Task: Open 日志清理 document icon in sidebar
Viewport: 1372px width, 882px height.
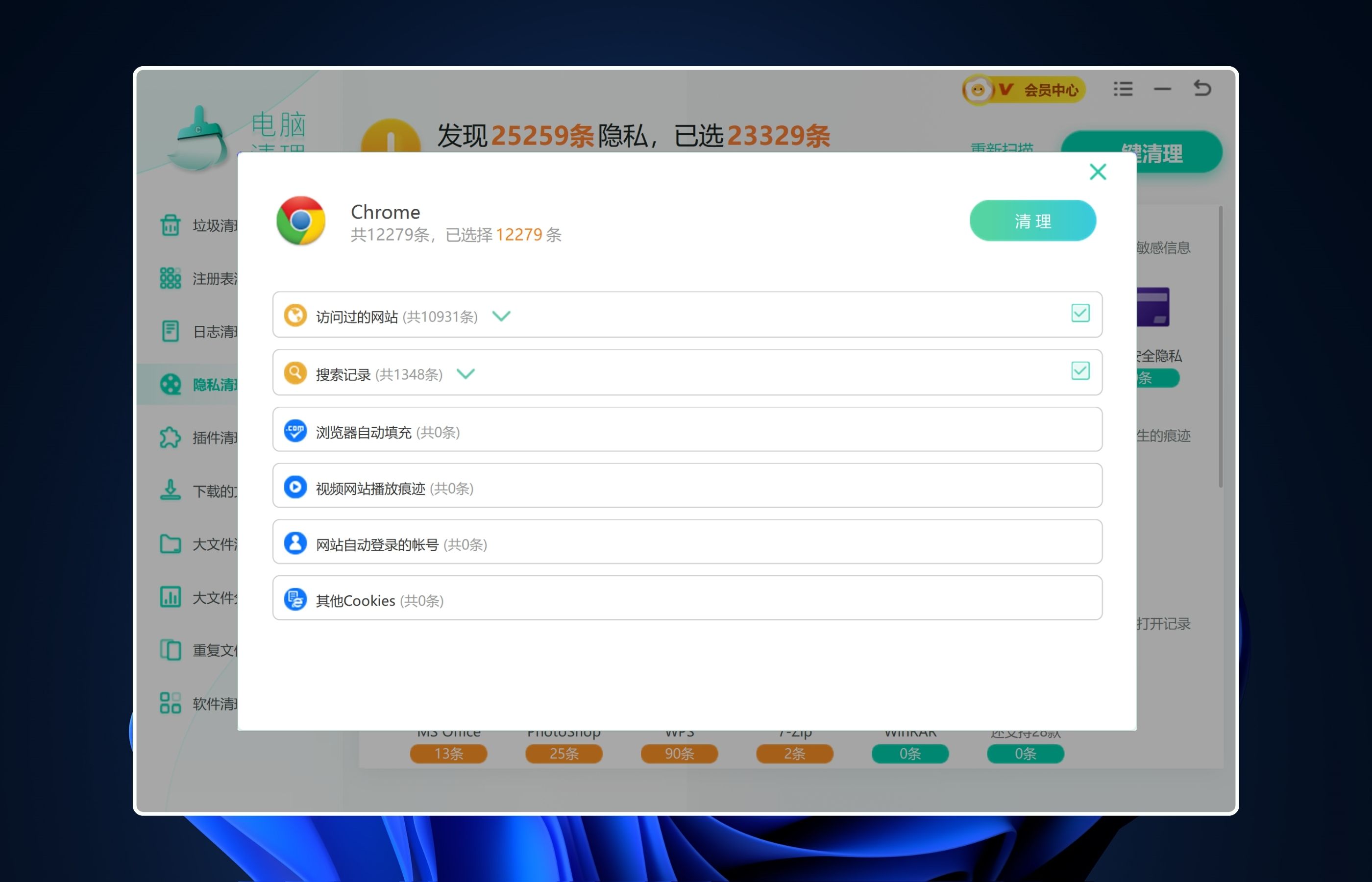Action: pyautogui.click(x=170, y=331)
